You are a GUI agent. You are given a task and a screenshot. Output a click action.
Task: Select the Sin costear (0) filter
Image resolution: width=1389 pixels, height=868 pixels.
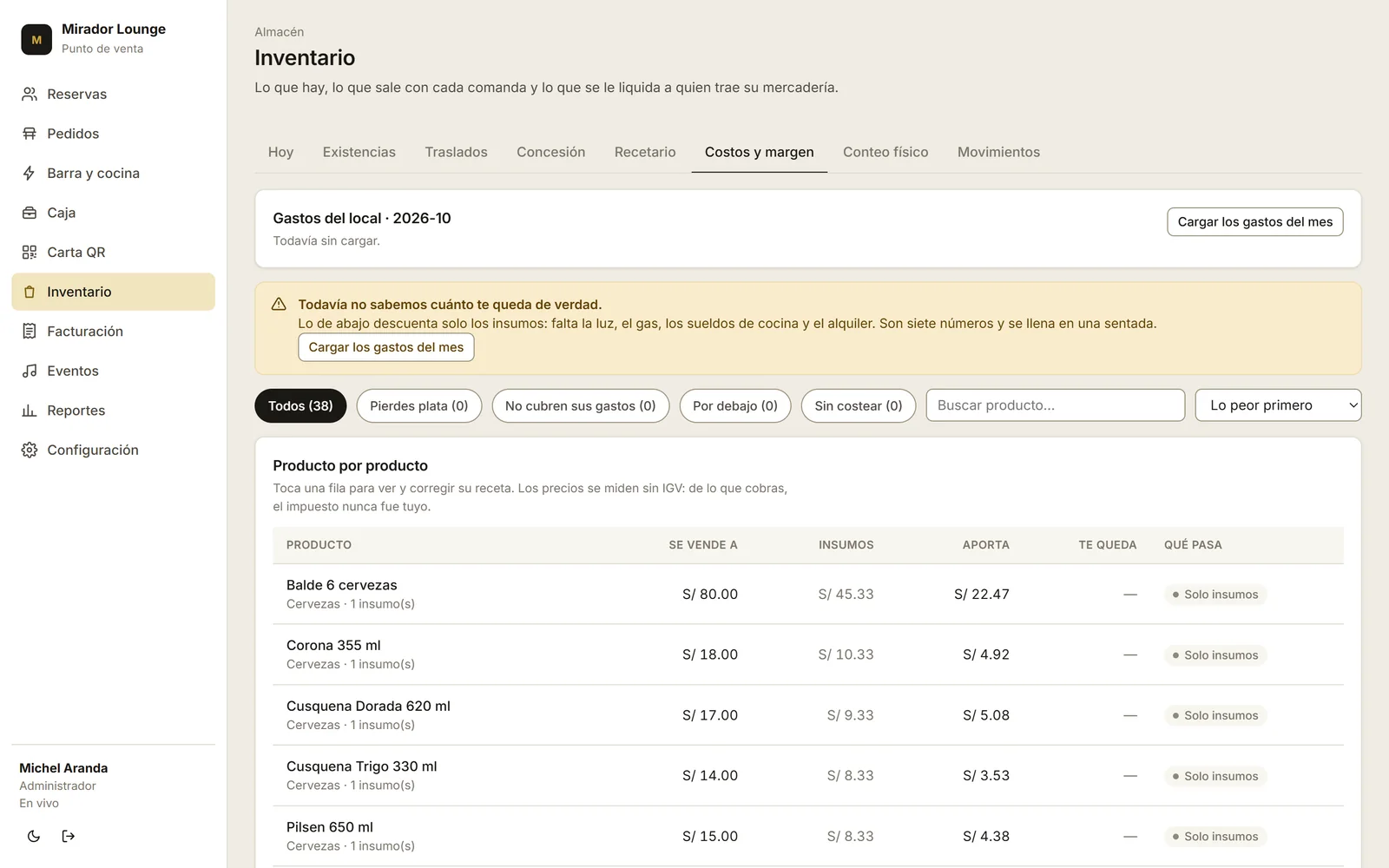tap(859, 405)
